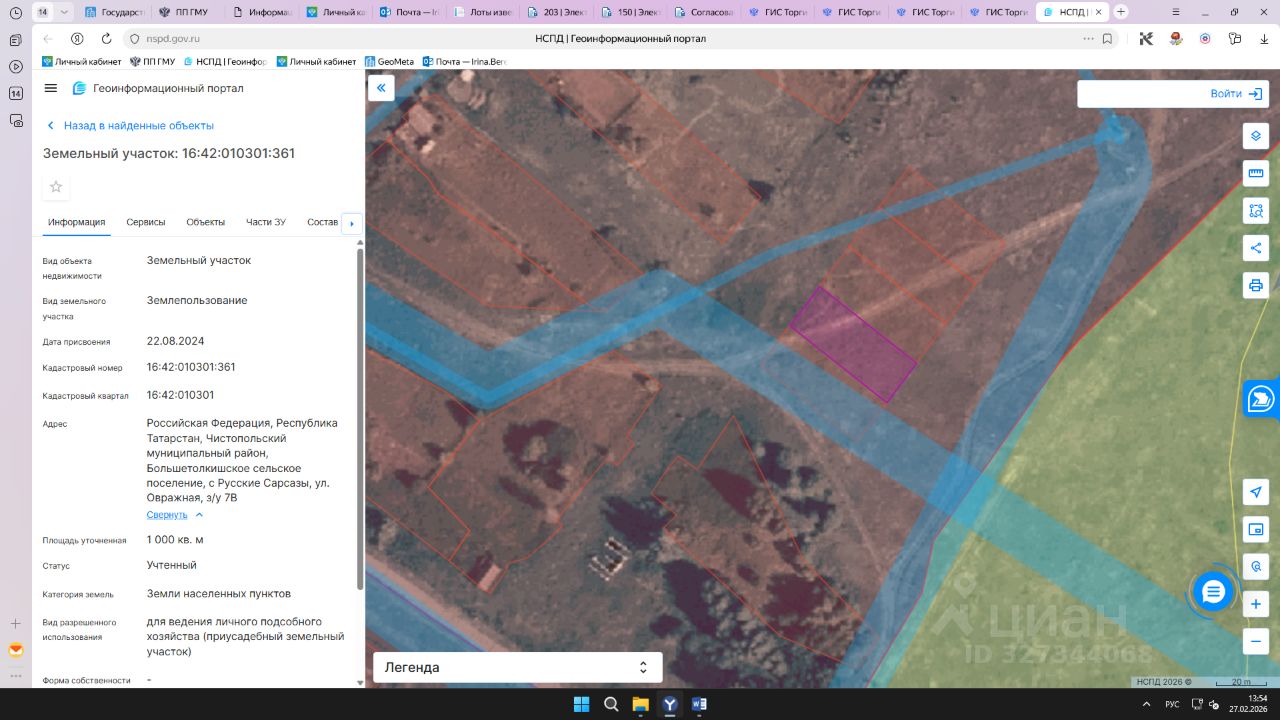Click the area value 1 000 кв. м
This screenshot has width=1280, height=720.
(x=175, y=540)
